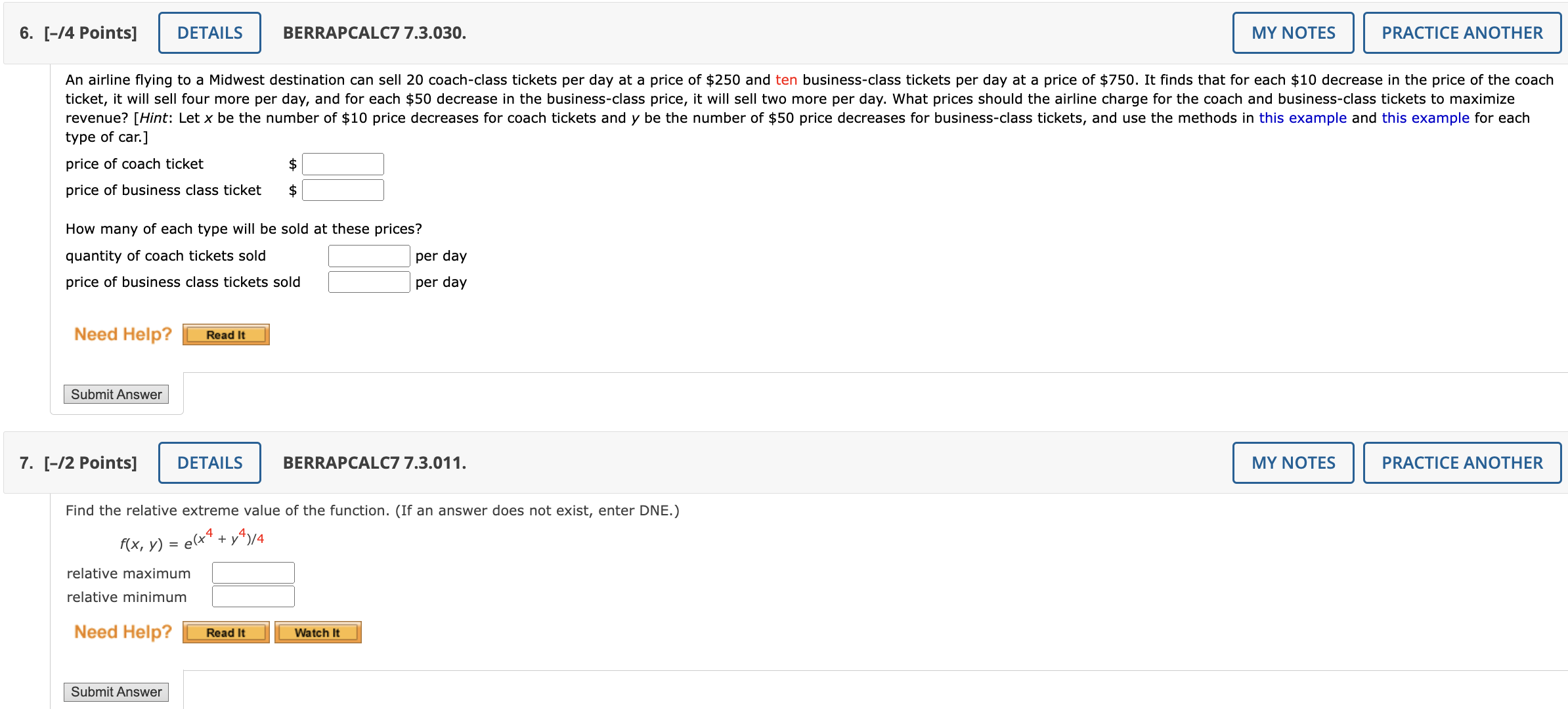
Task: Click DETAILS for question 7
Action: pyautogui.click(x=209, y=462)
